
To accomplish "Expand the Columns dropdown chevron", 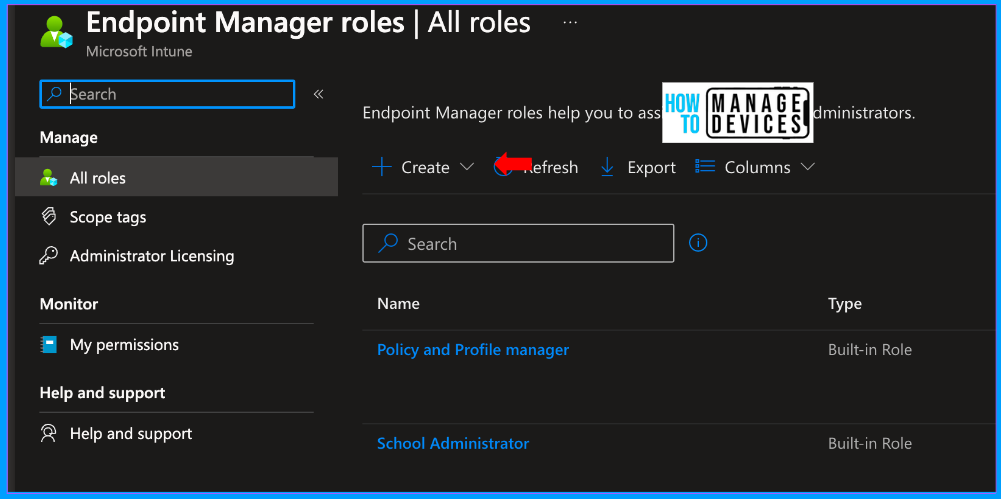I will 808,167.
